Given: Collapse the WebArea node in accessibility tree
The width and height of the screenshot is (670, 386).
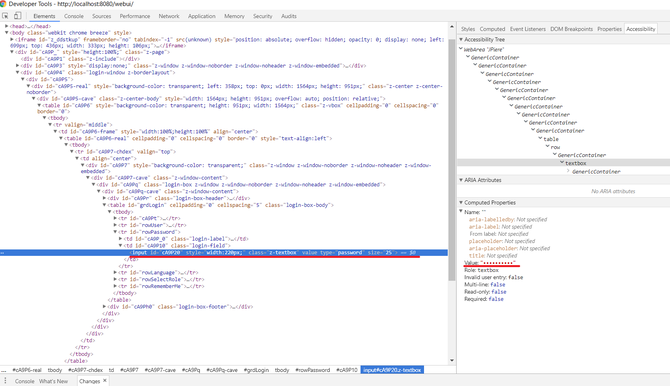Looking at the screenshot, I should coord(461,50).
